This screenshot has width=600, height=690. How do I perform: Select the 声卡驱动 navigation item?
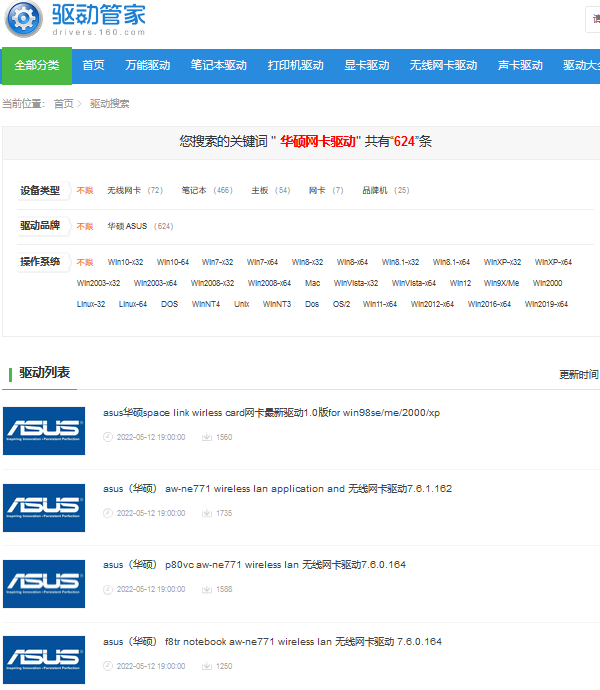[x=520, y=65]
